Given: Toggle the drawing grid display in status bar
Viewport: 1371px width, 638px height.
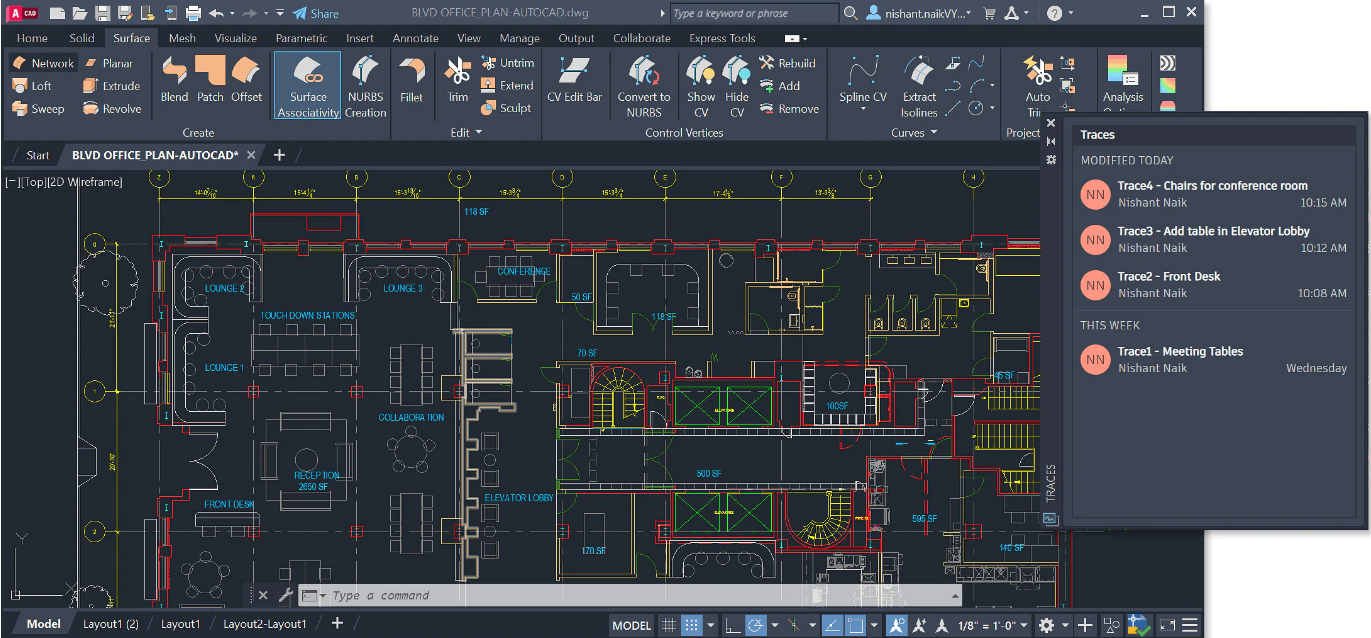Looking at the screenshot, I should [669, 625].
